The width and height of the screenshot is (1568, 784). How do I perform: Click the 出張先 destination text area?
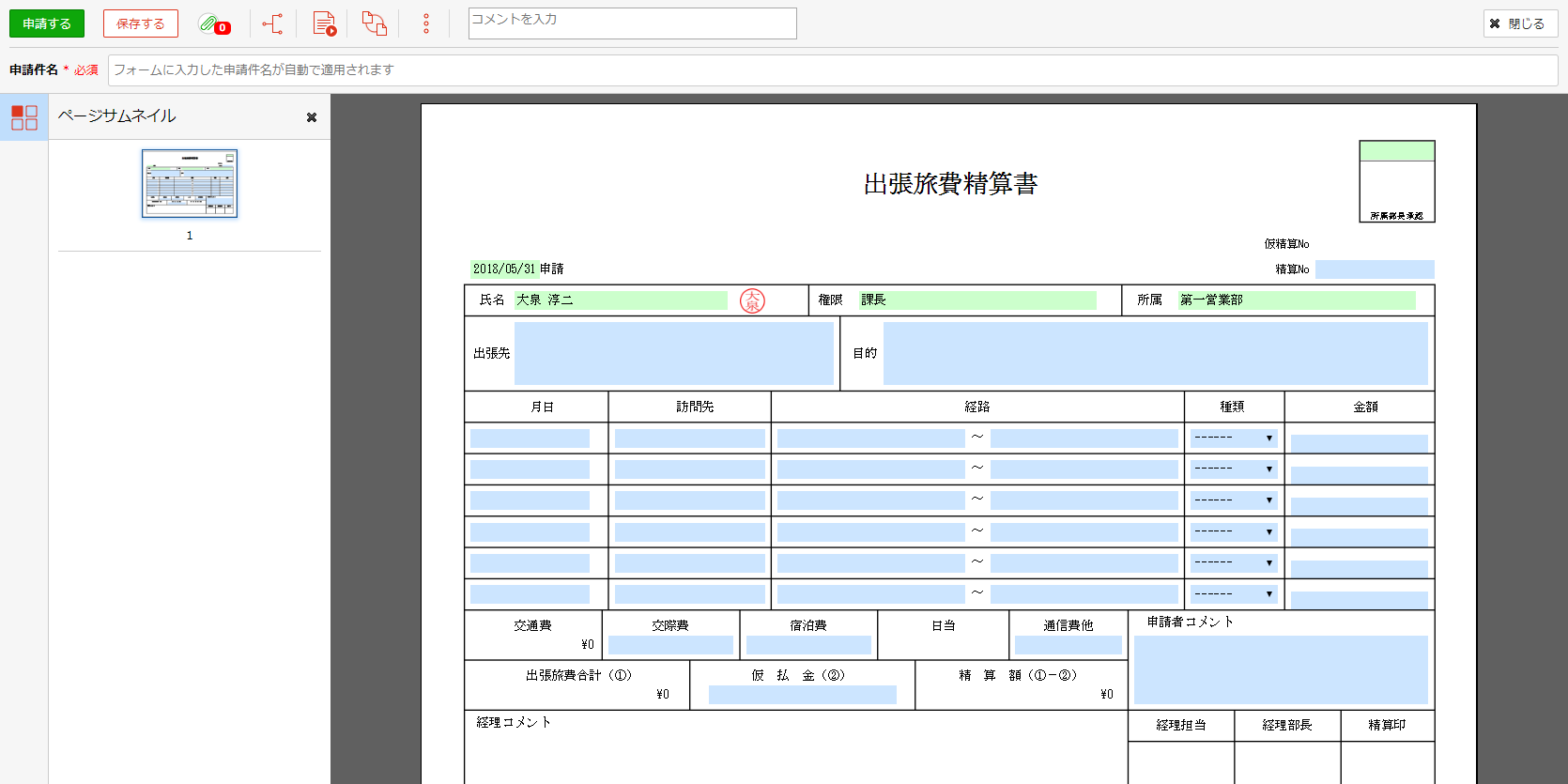[x=674, y=353]
